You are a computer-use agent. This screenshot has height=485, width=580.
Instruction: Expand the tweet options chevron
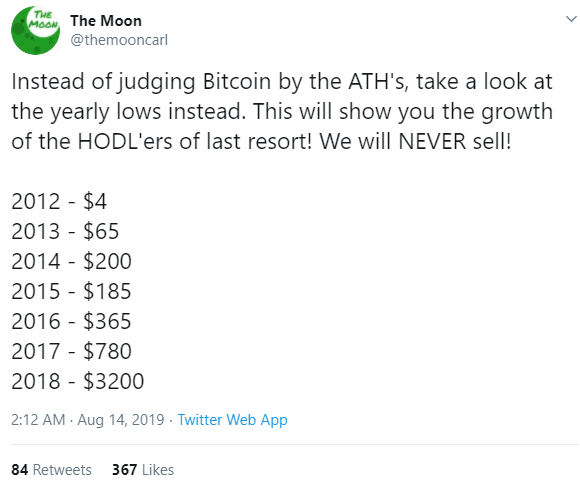(572, 18)
